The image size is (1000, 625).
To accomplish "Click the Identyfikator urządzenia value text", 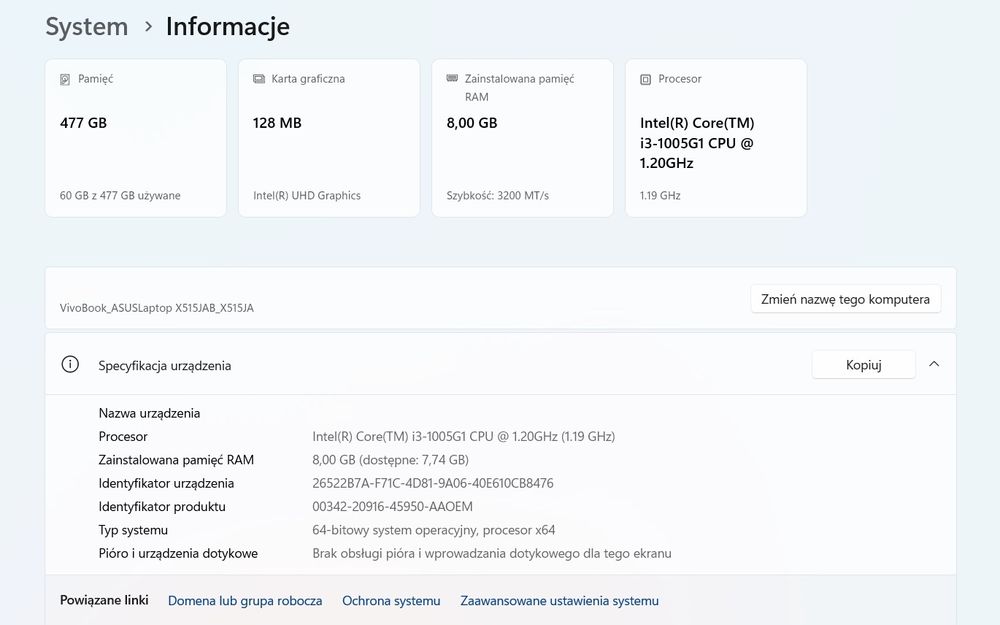I will (x=432, y=483).
